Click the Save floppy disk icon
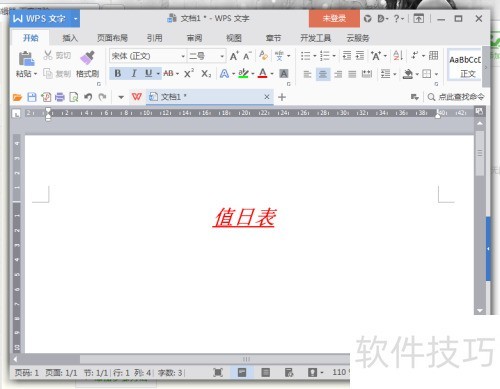 [x=32, y=97]
